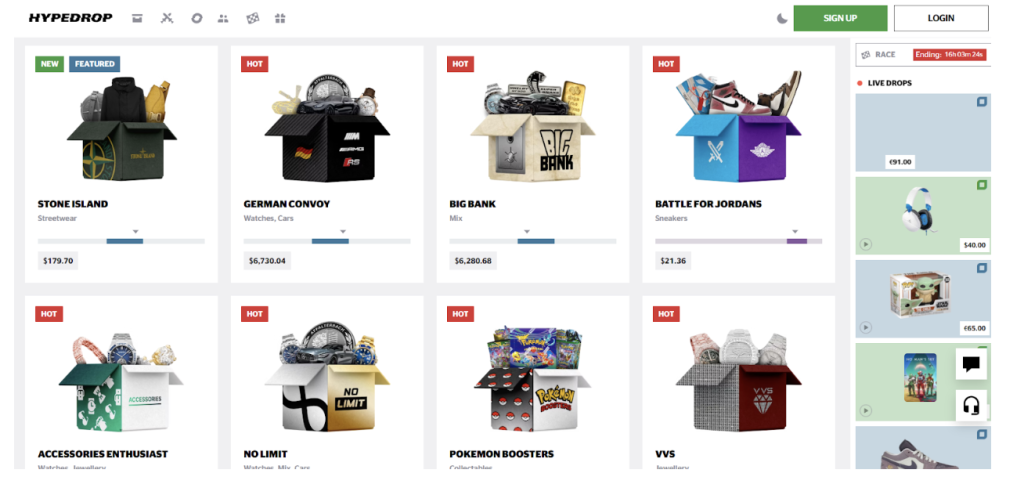Click the checkered race flag header icon

point(252,18)
